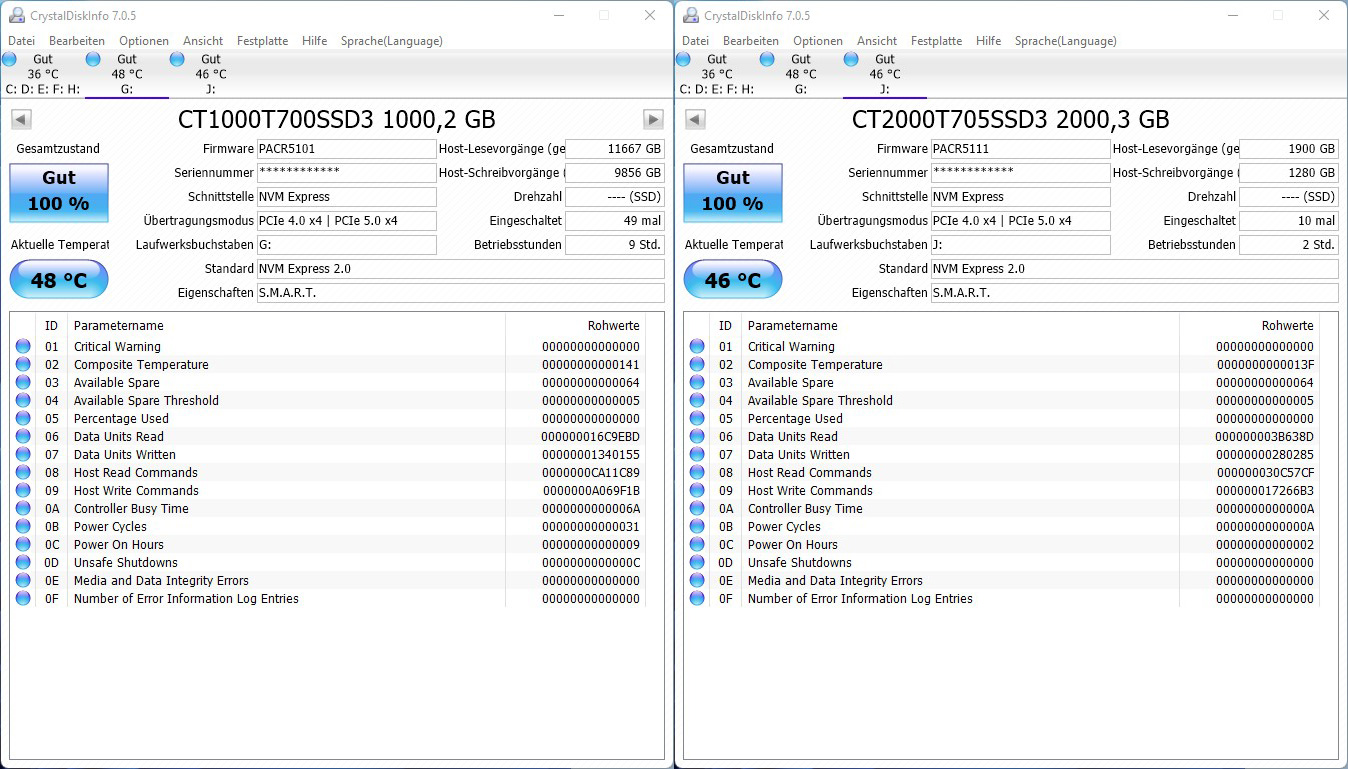Click status orb for Host Write Commands, right window
This screenshot has width=1348, height=769.
[697, 491]
